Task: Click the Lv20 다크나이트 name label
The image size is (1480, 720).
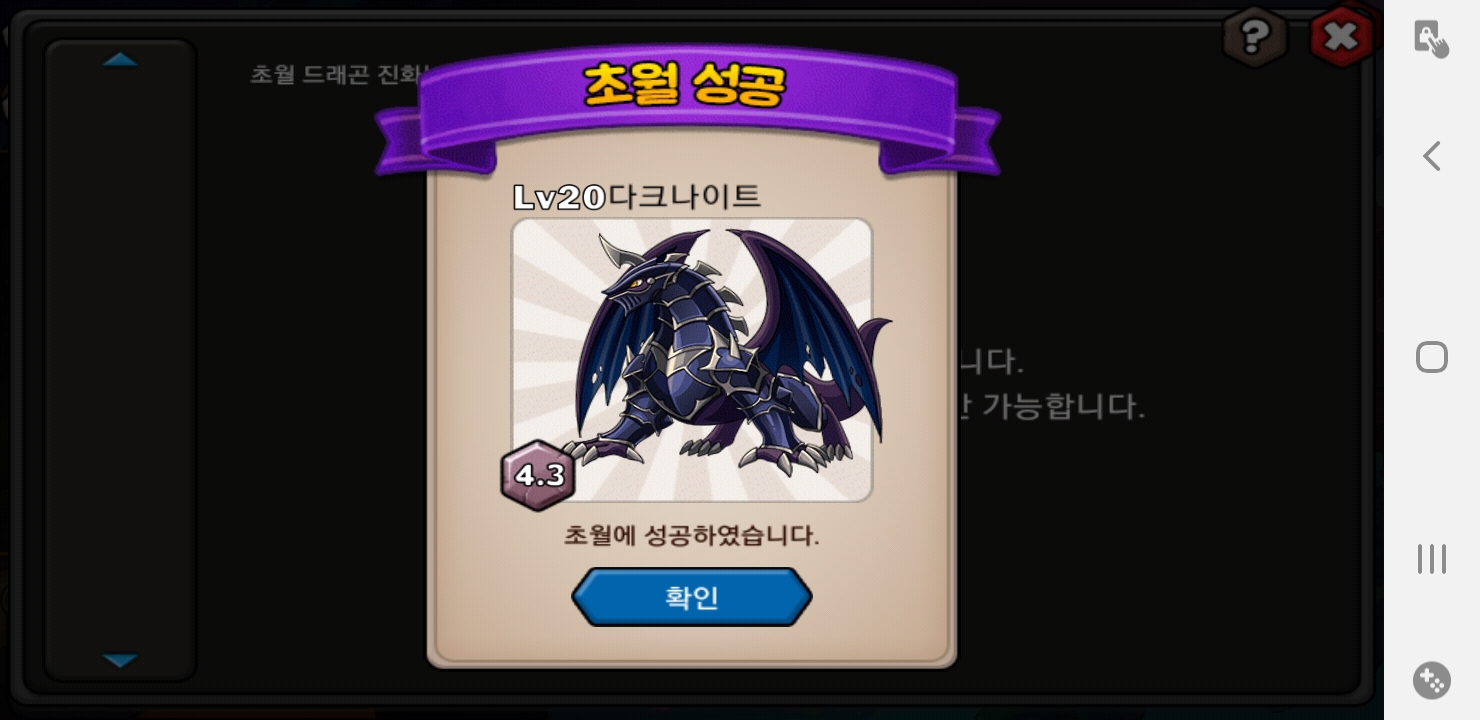Action: pos(636,197)
